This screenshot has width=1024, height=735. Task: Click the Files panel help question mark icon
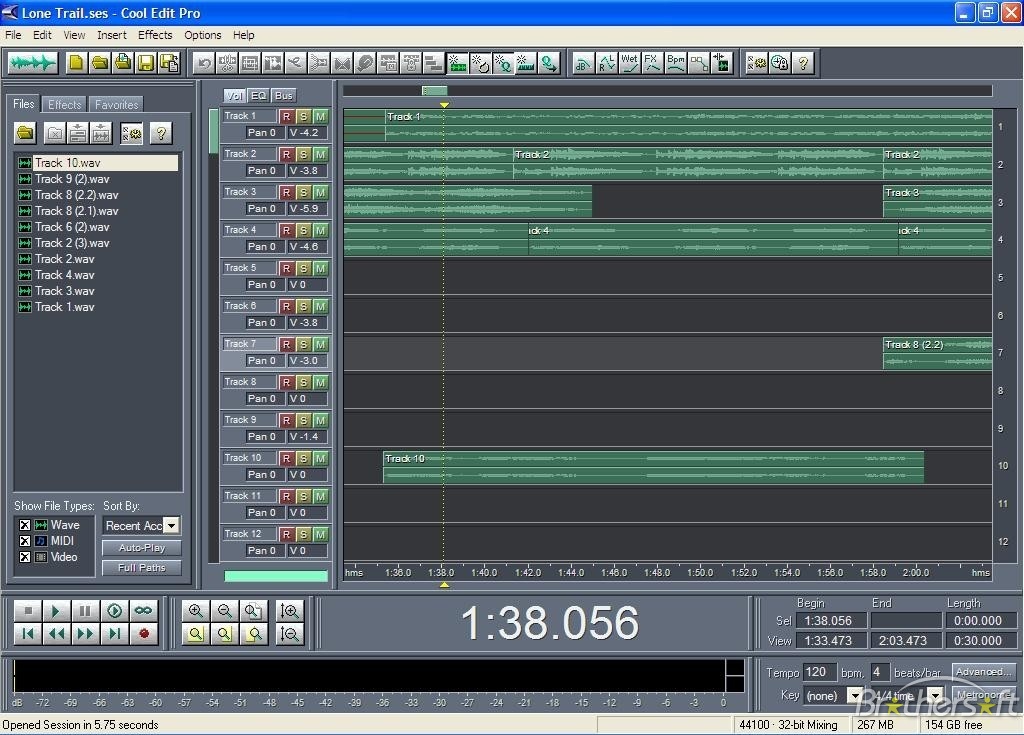(161, 133)
